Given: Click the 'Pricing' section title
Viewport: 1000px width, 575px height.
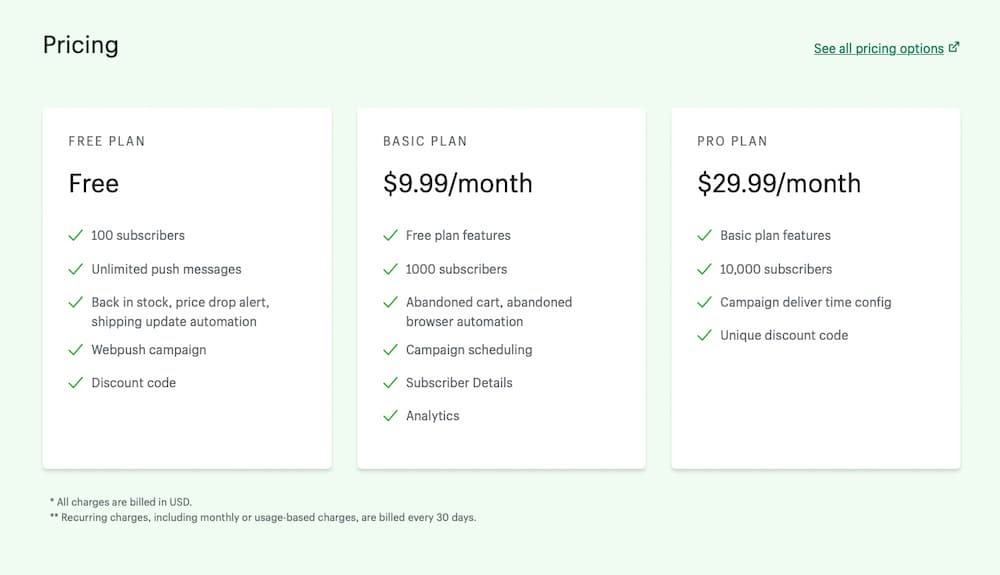Looking at the screenshot, I should [80, 45].
